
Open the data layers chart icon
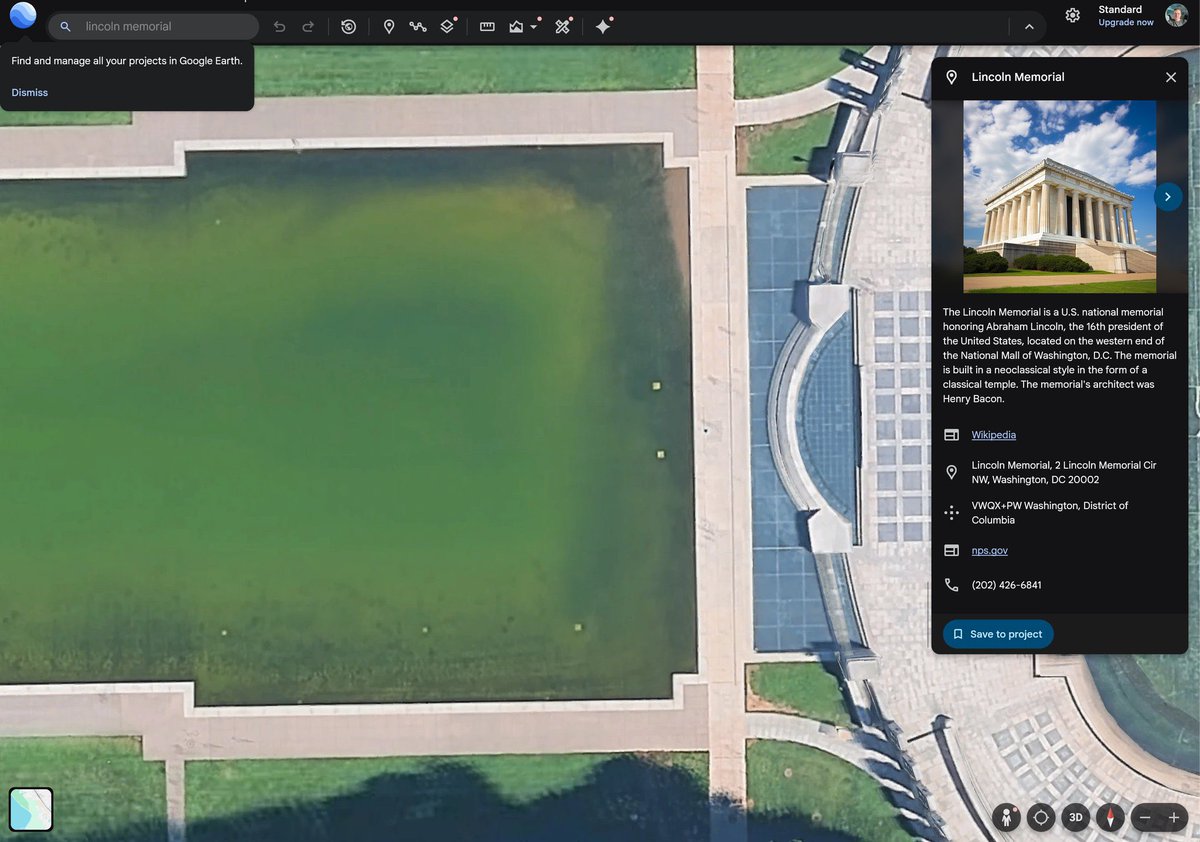click(x=516, y=27)
